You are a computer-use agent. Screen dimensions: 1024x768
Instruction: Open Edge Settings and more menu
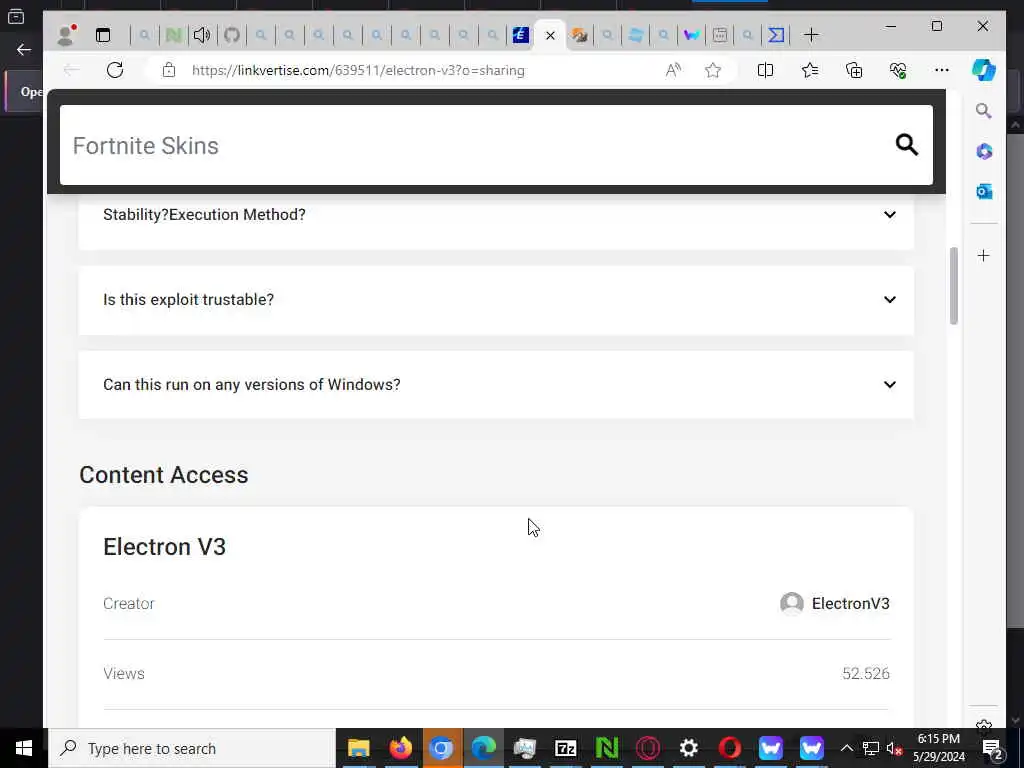coord(942,70)
